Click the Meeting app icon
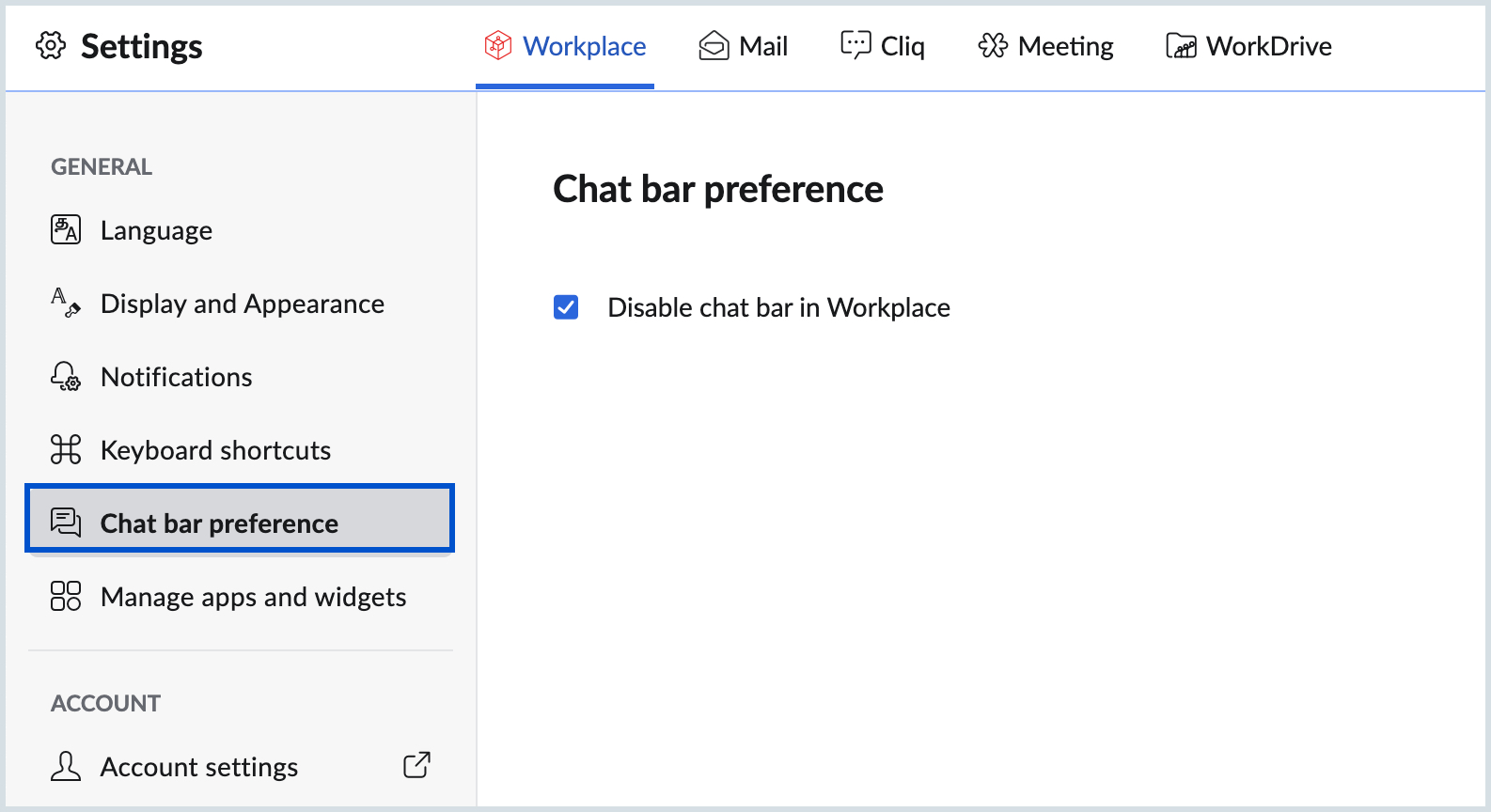This screenshot has height=812, width=1491. click(993, 45)
